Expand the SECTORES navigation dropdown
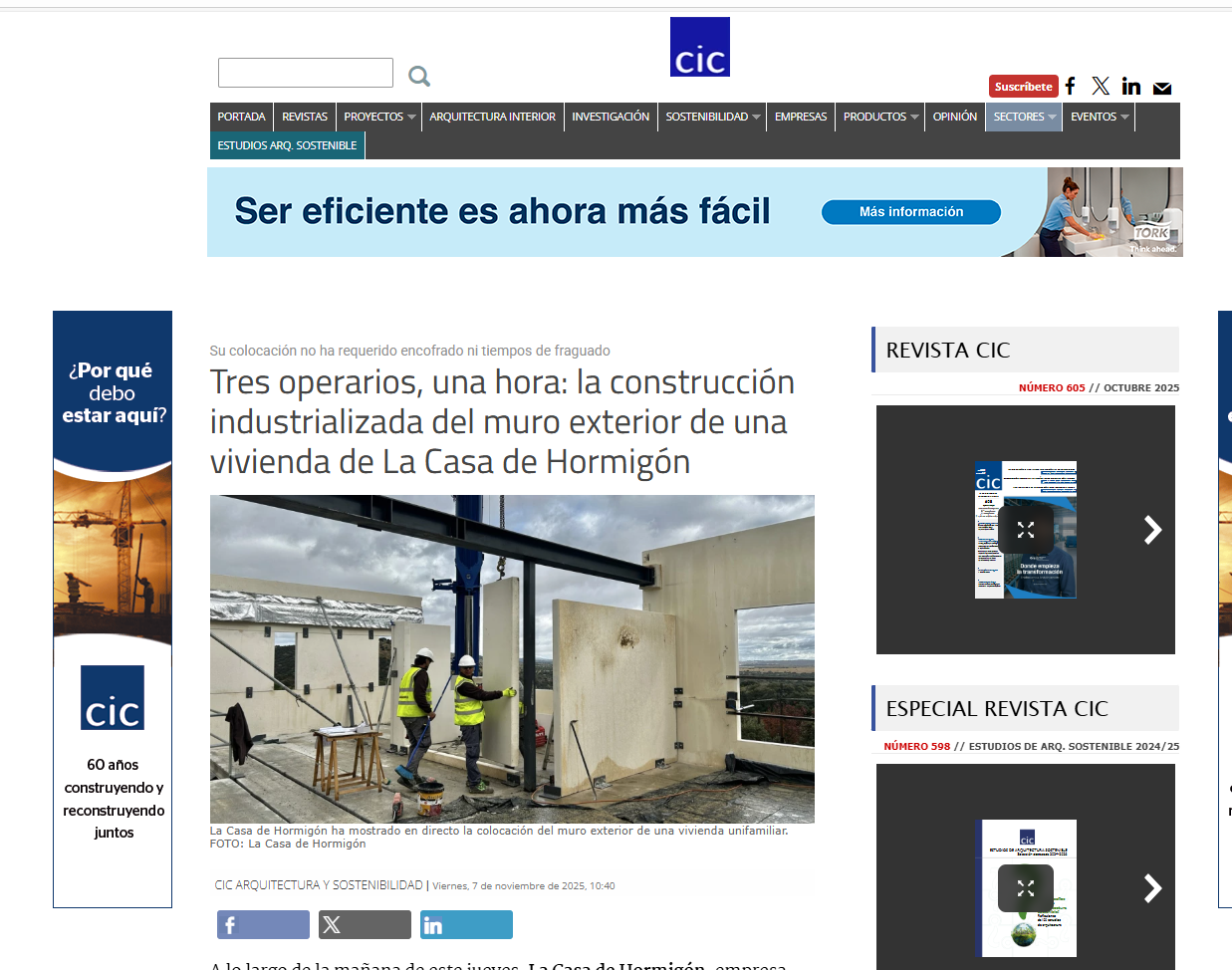This screenshot has height=970, width=1232. [x=1023, y=117]
